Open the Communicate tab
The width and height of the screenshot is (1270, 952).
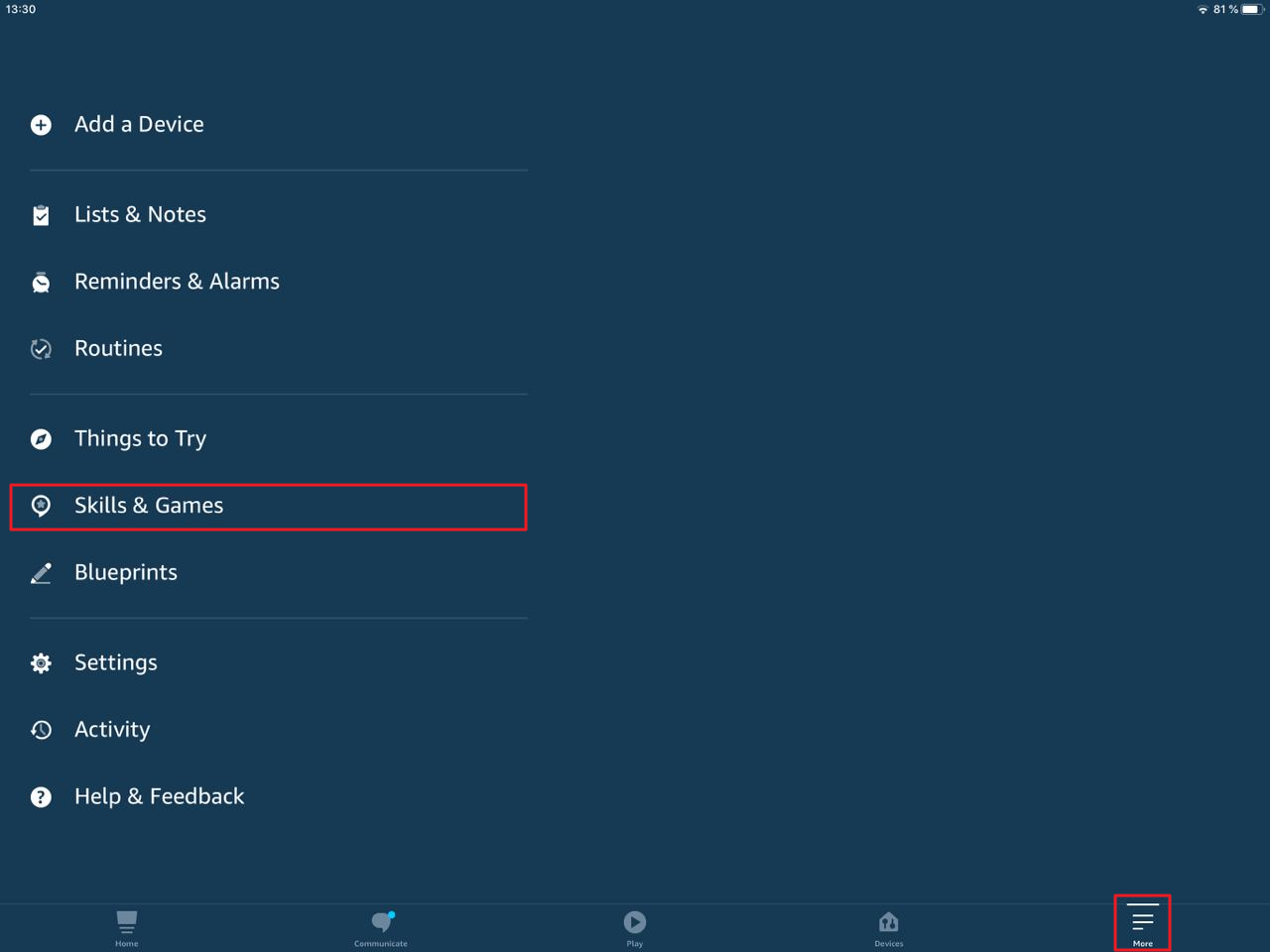click(x=381, y=927)
